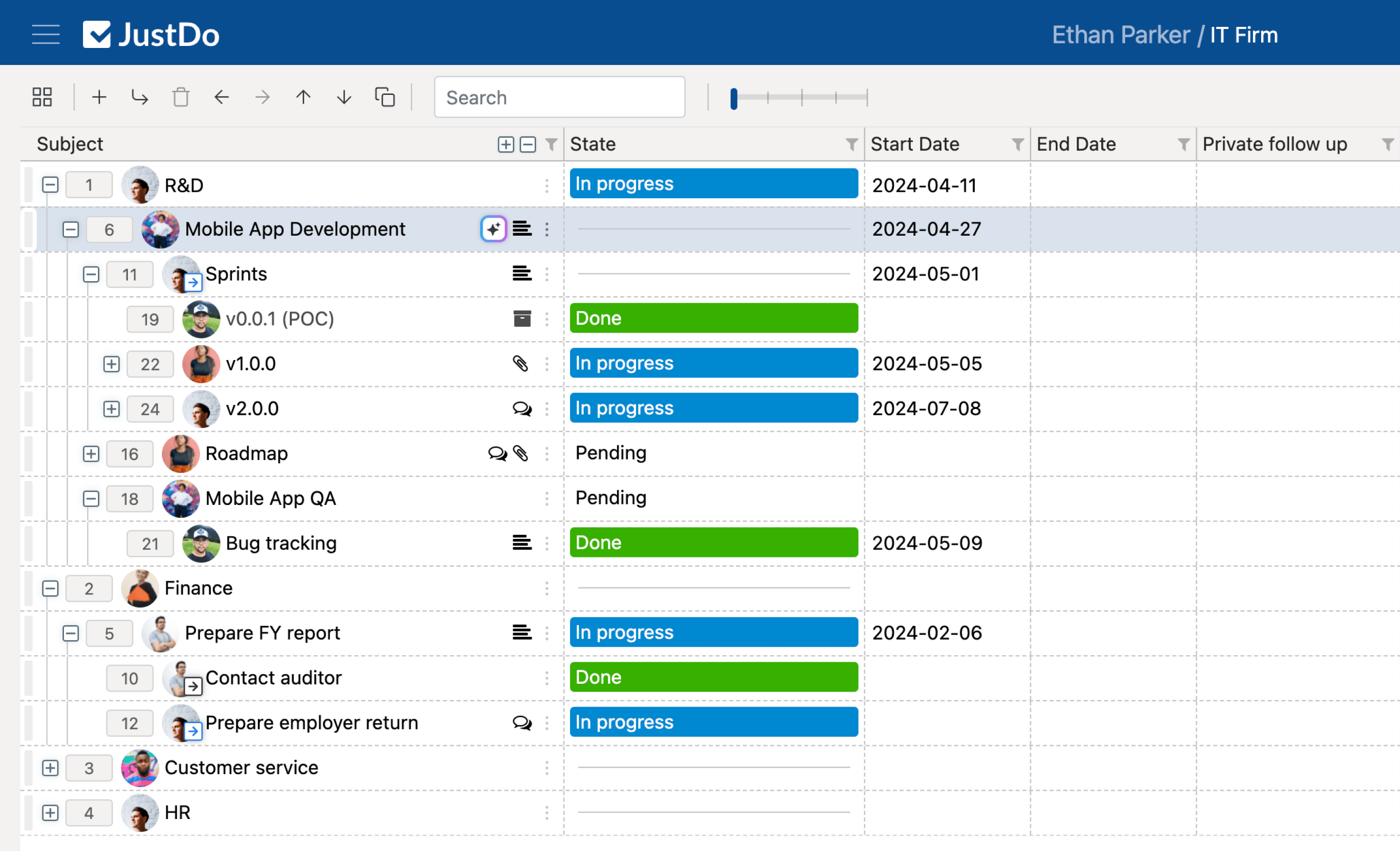Indent task with right arrow
Screen dimensions: 1400x851
262,97
